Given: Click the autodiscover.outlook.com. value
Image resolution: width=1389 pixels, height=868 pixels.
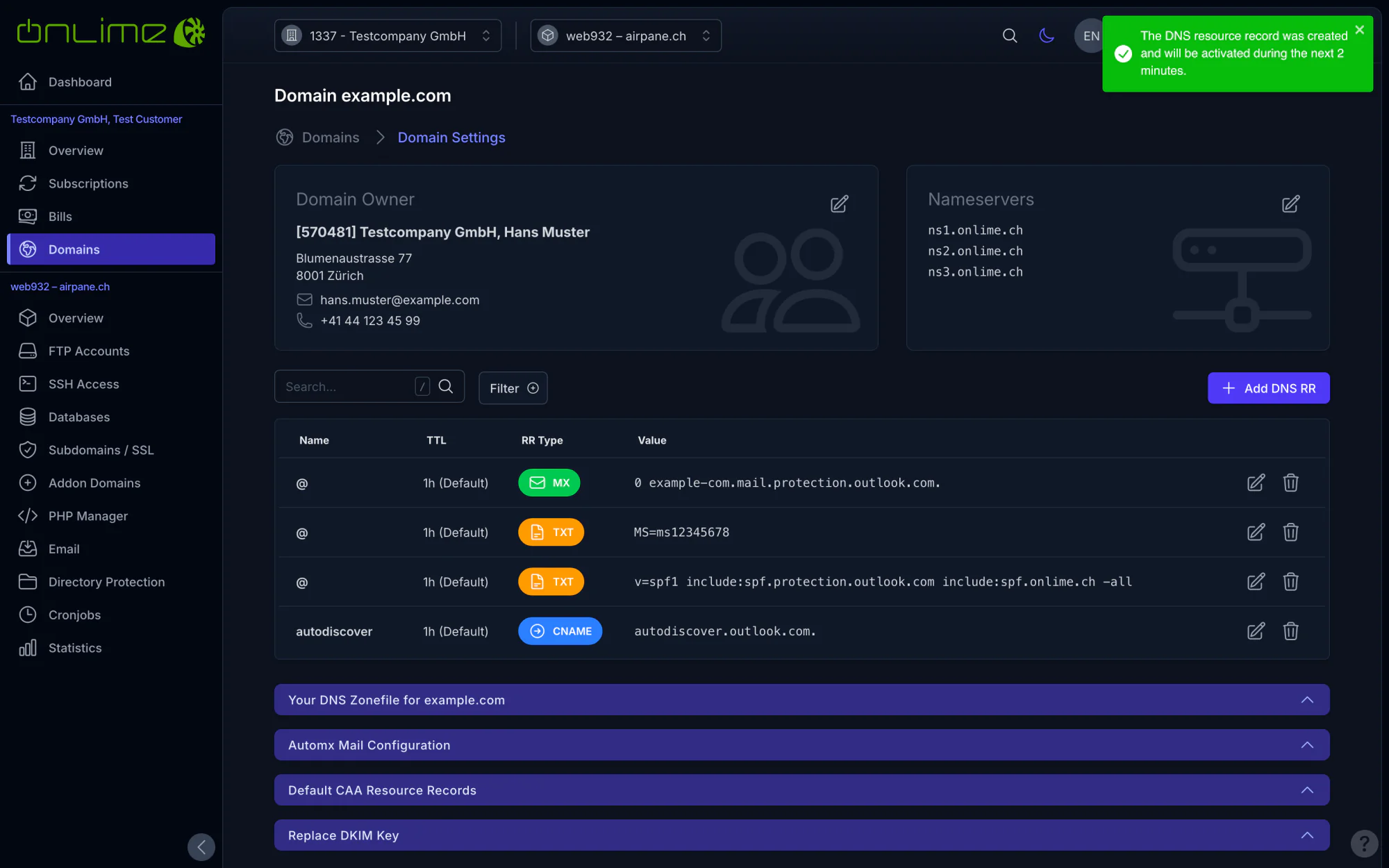Looking at the screenshot, I should [725, 631].
